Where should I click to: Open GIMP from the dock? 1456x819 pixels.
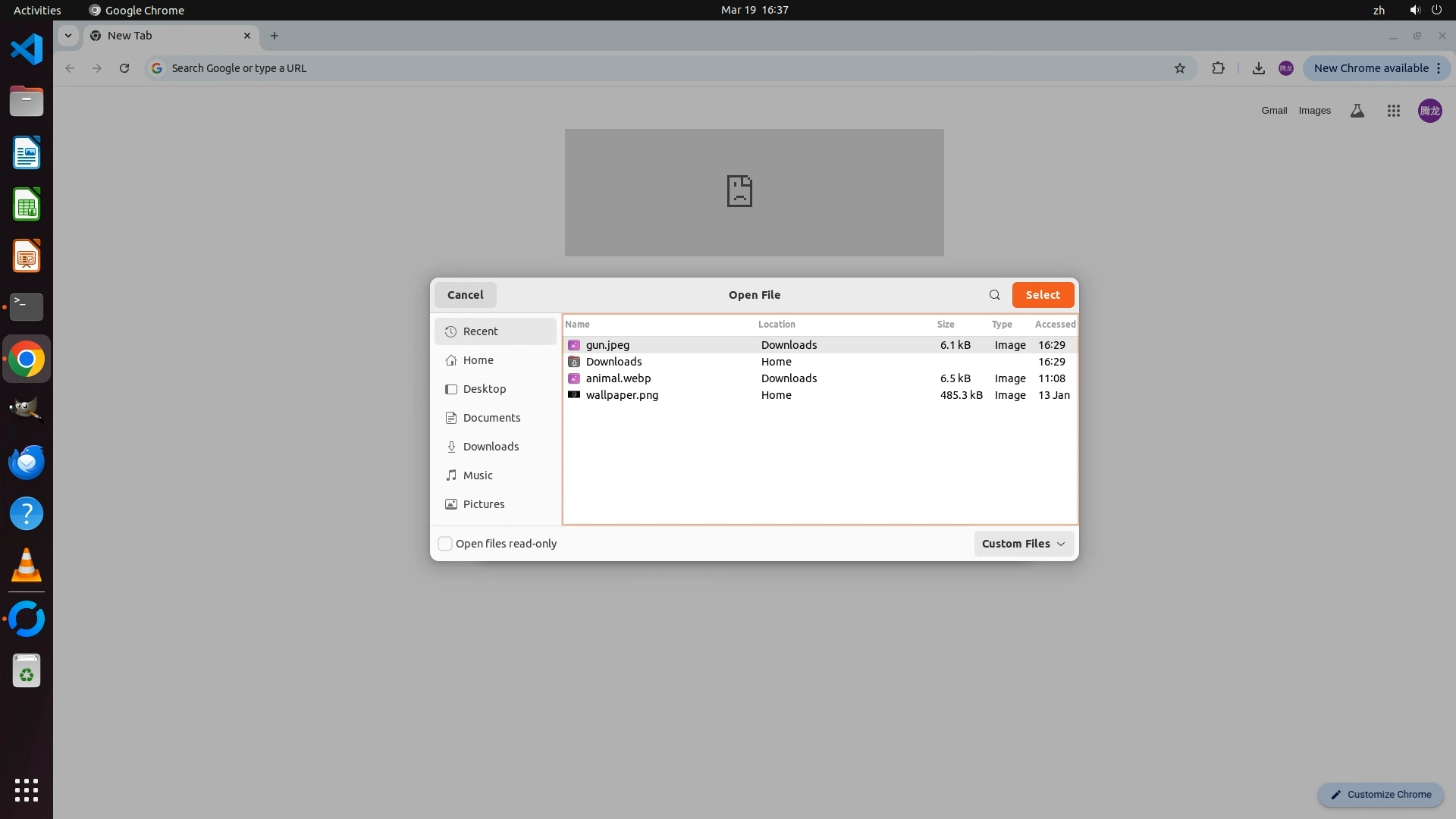coord(27,410)
